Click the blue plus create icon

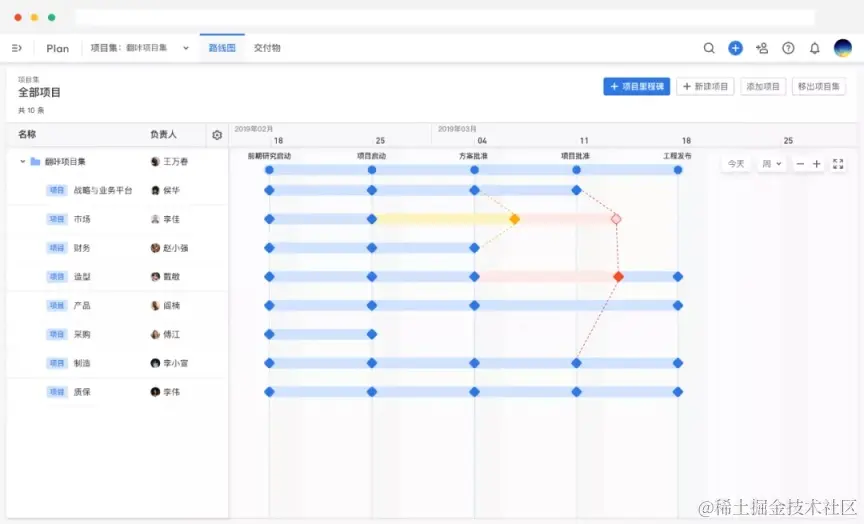click(x=735, y=48)
